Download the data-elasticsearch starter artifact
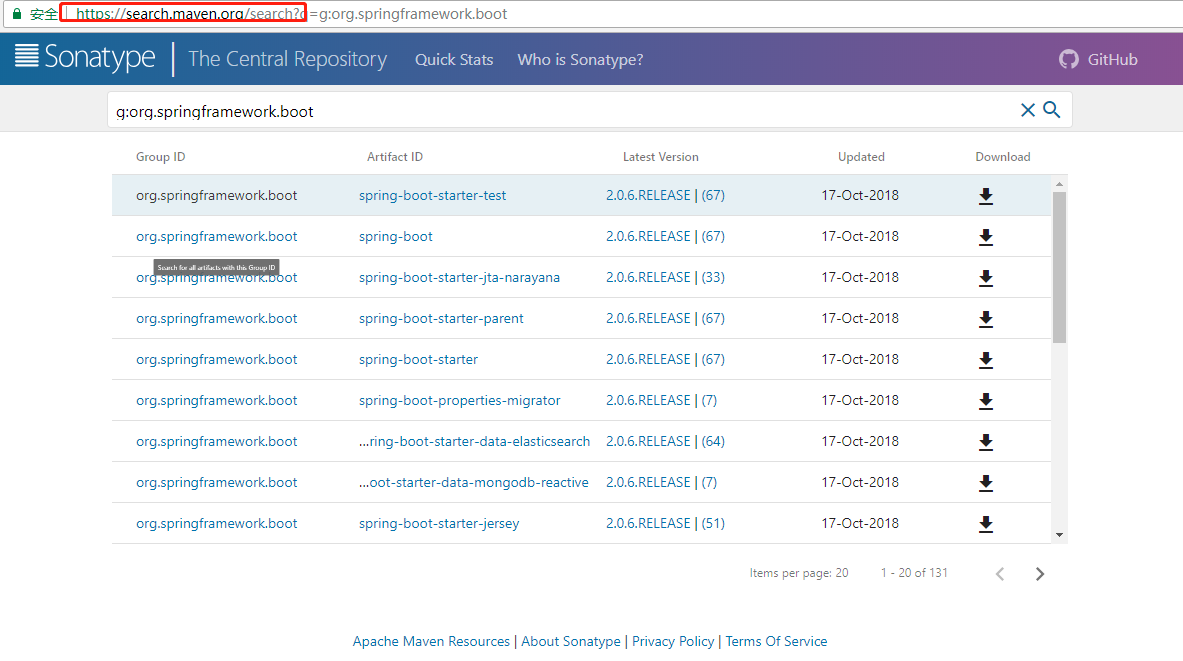This screenshot has width=1183, height=661. (985, 442)
